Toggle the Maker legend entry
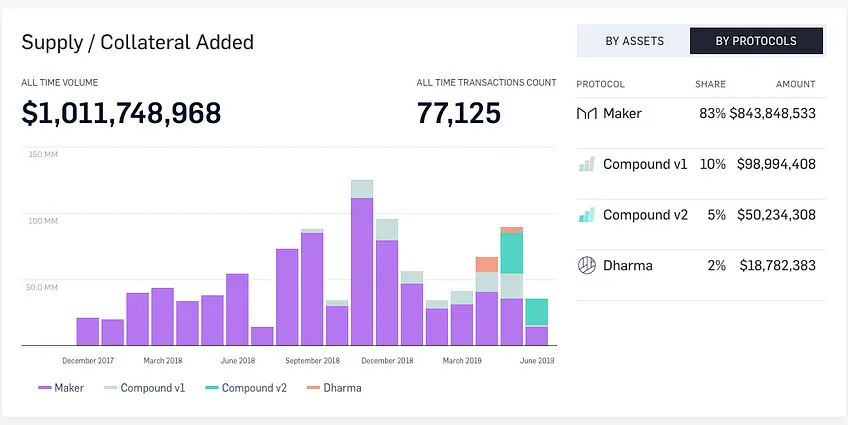The width and height of the screenshot is (848, 425). point(61,388)
